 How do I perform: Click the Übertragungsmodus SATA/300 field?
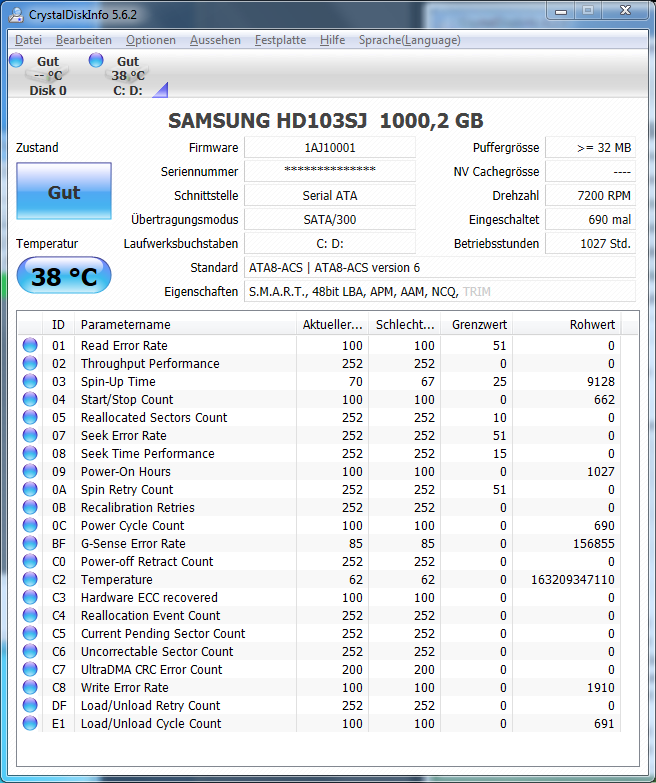point(330,219)
